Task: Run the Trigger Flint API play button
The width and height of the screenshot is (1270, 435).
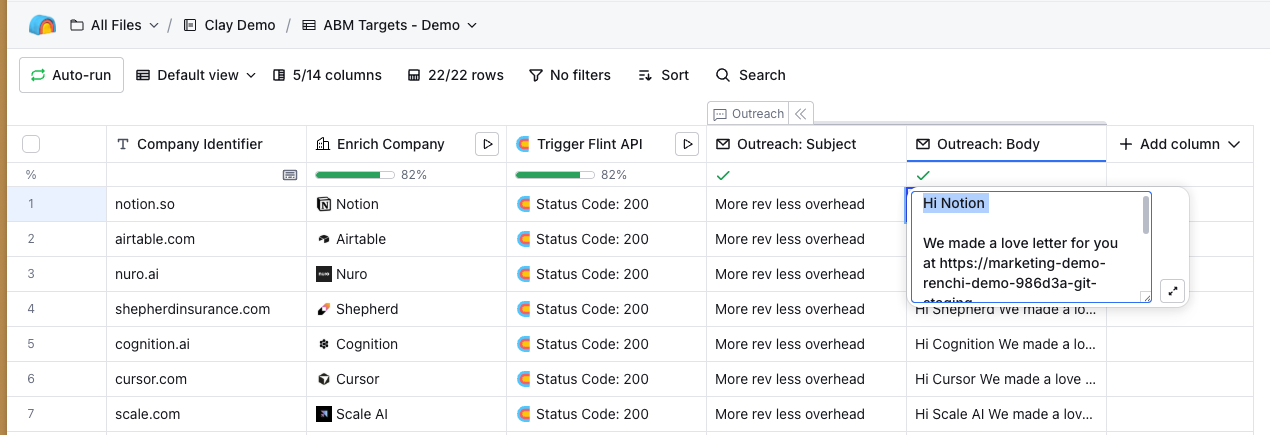Action: point(687,144)
